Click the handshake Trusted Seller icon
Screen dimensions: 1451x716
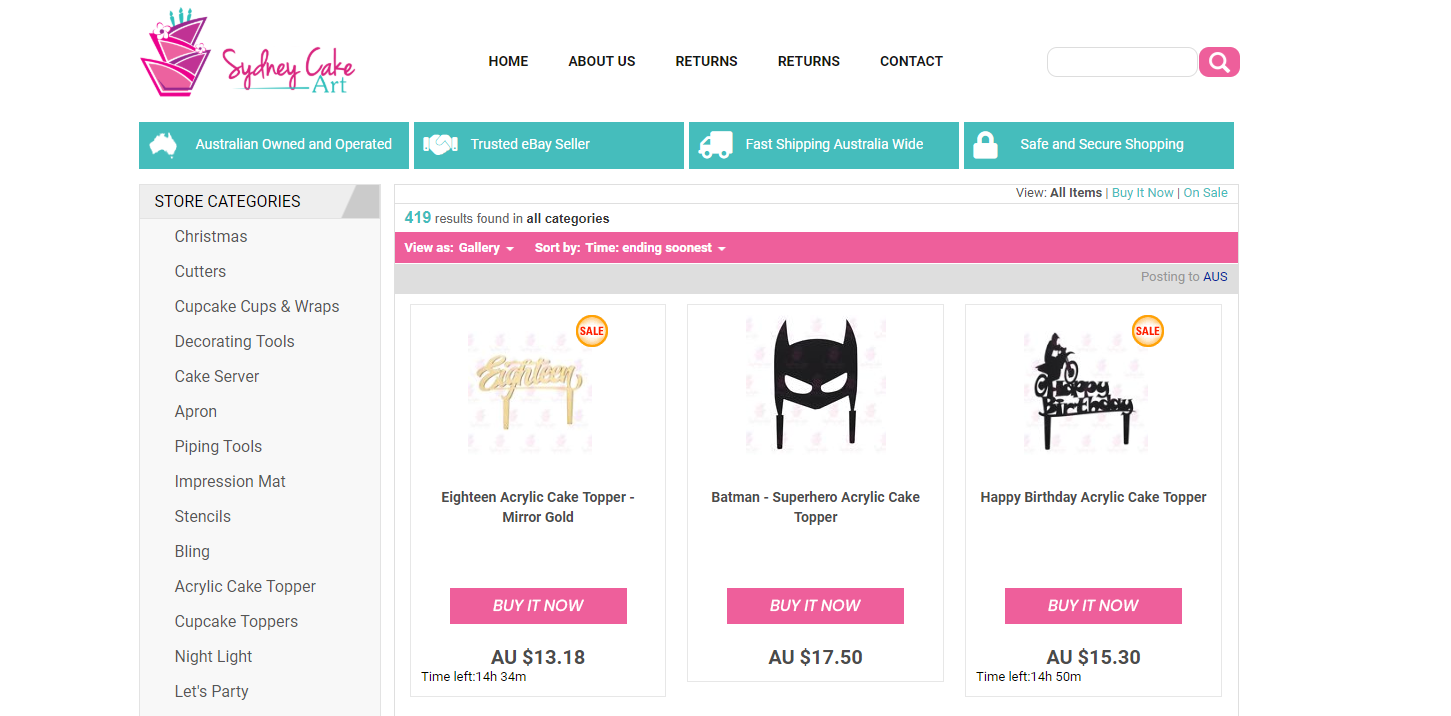[x=440, y=145]
